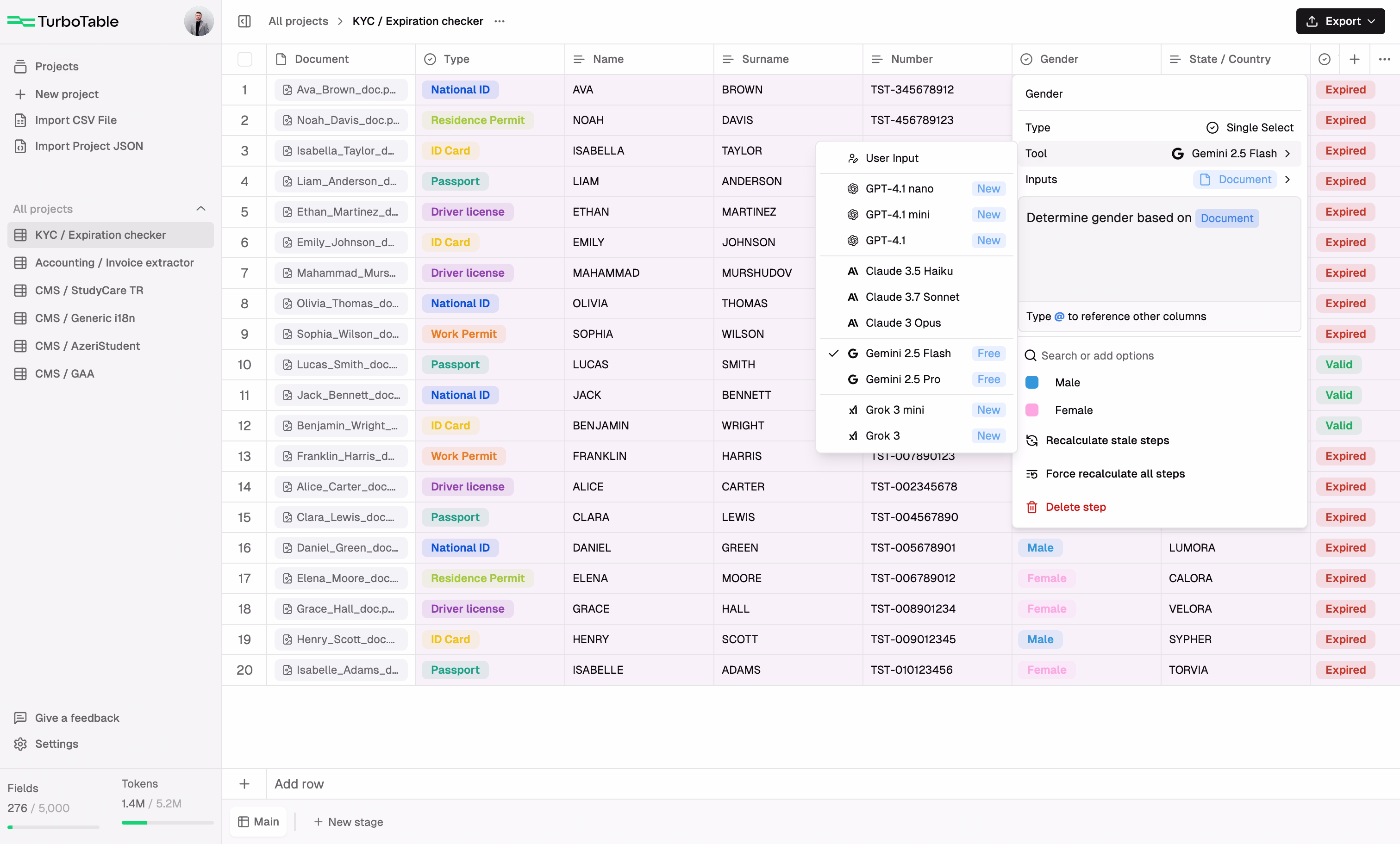Select CMS / AzeriStudent project
The image size is (1400, 844).
111,346
